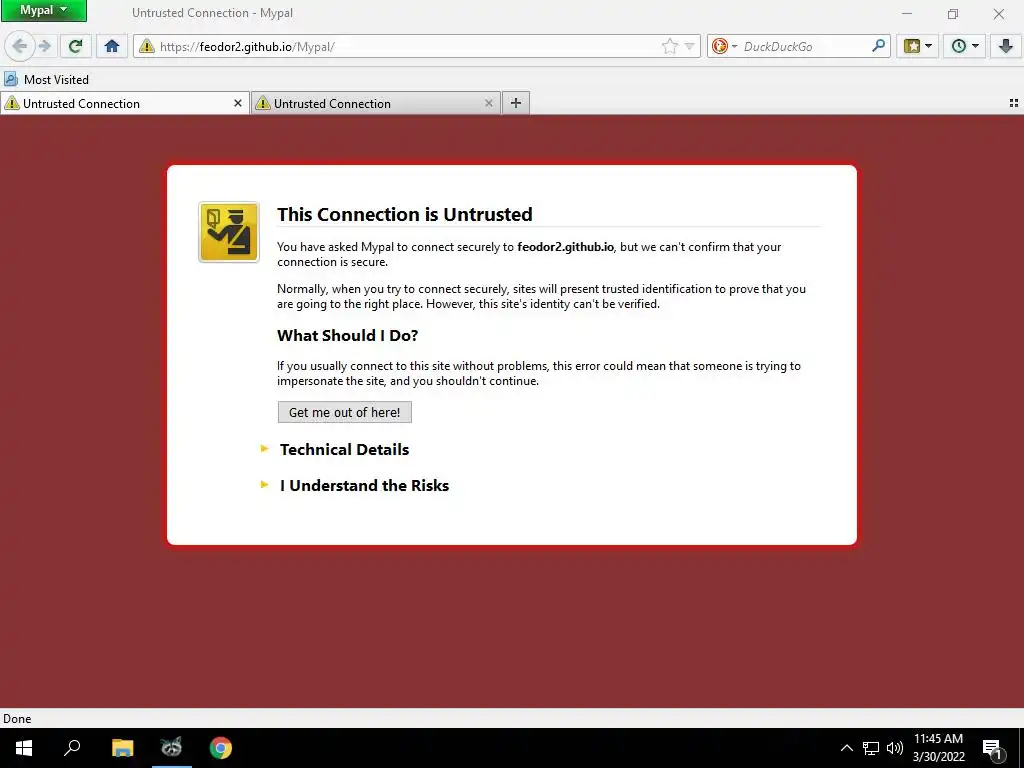Viewport: 1024px width, 768px height.
Task: Click the Get me out of here! button
Action: [x=344, y=412]
